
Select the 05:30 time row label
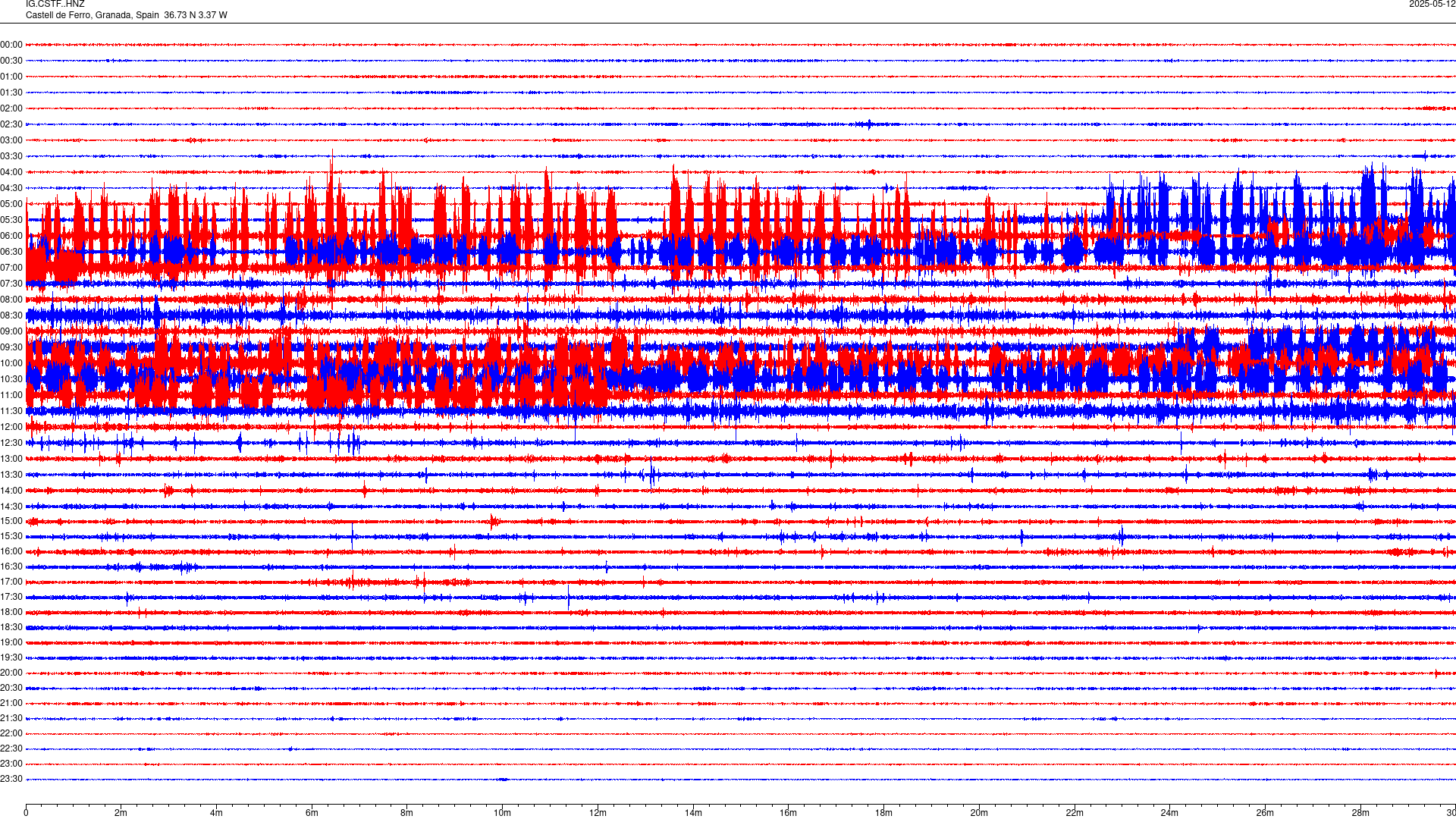click(11, 220)
